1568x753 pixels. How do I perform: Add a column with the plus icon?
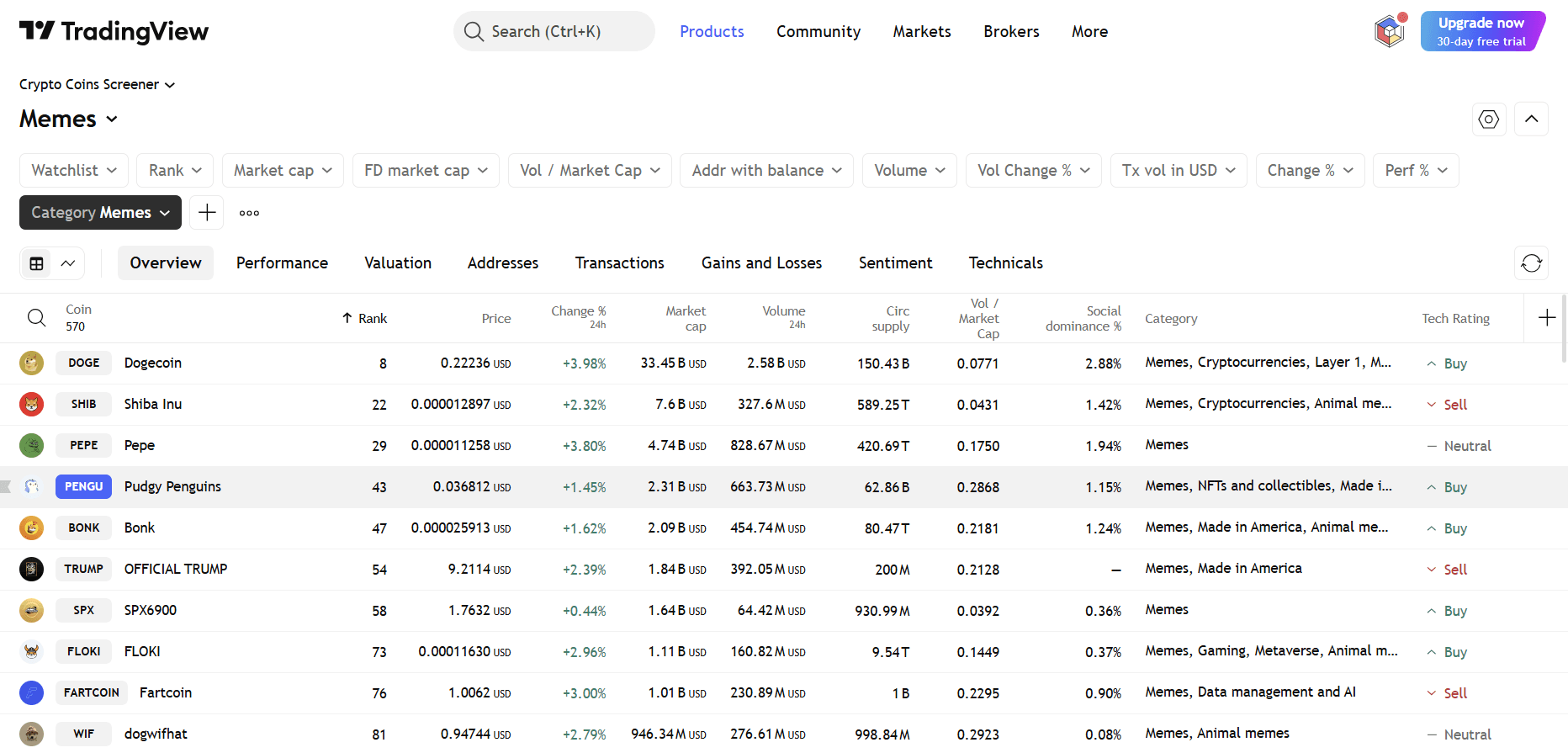(1546, 318)
